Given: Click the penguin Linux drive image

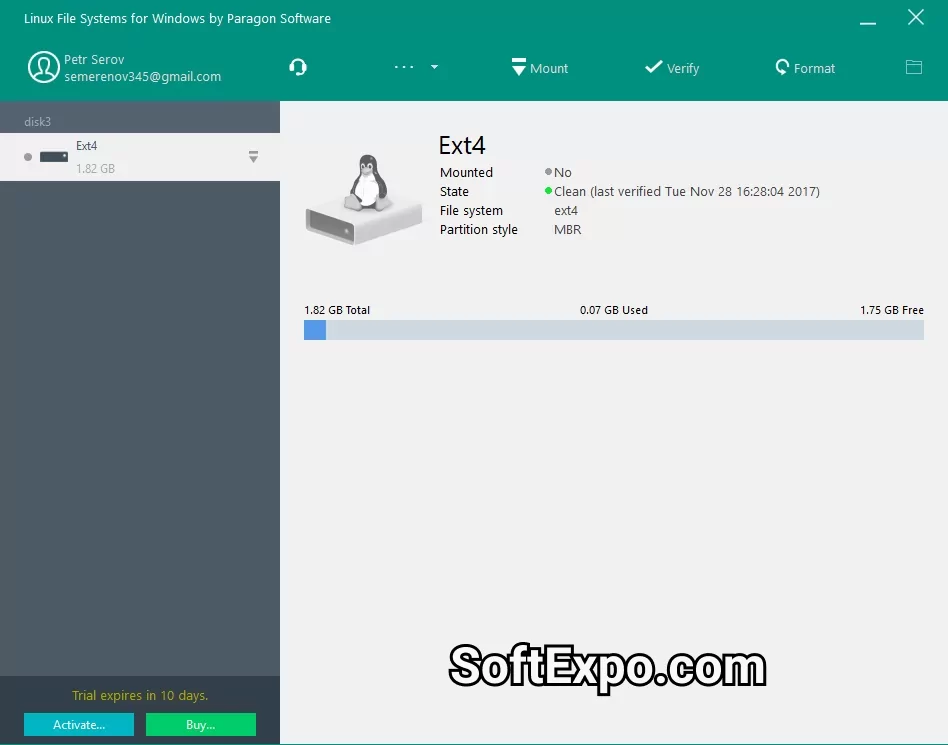Looking at the screenshot, I should (x=365, y=197).
